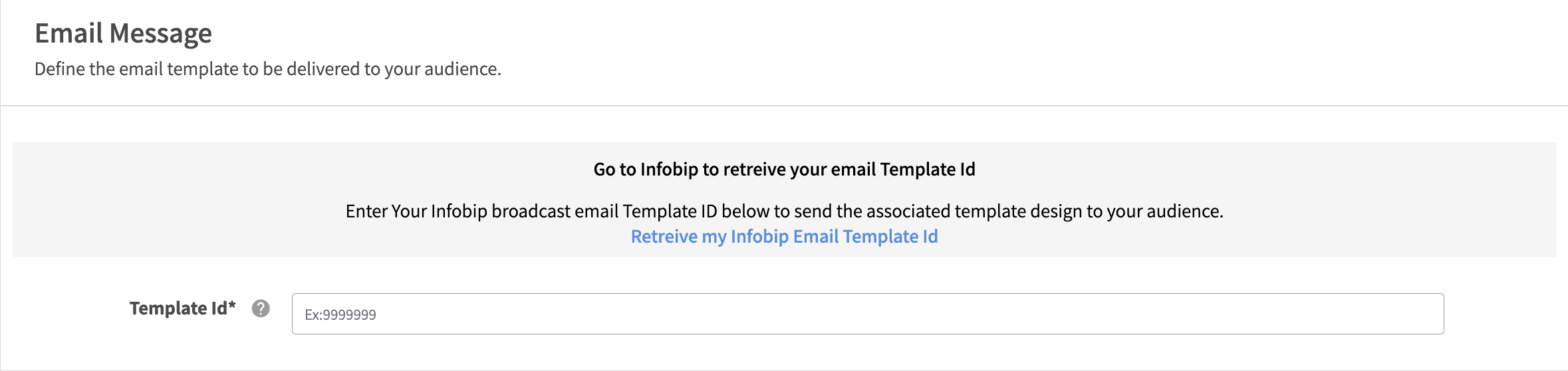Open the Retreive my Infobip Email Template Id link

click(784, 237)
